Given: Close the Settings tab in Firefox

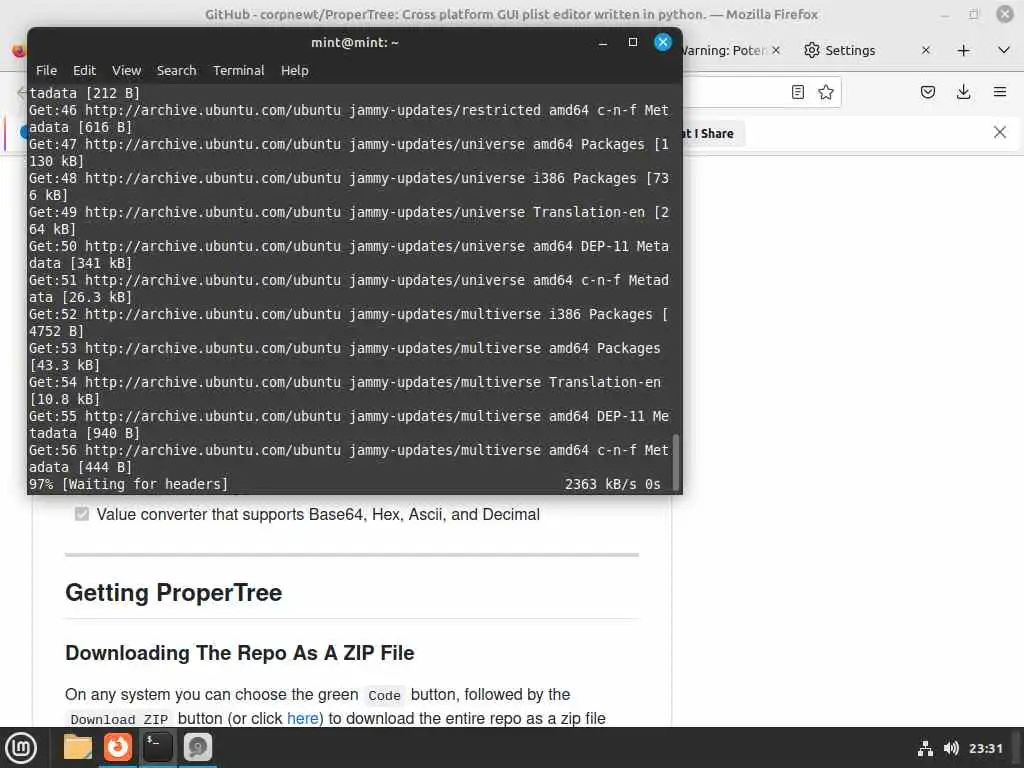Looking at the screenshot, I should pyautogui.click(x=925, y=50).
